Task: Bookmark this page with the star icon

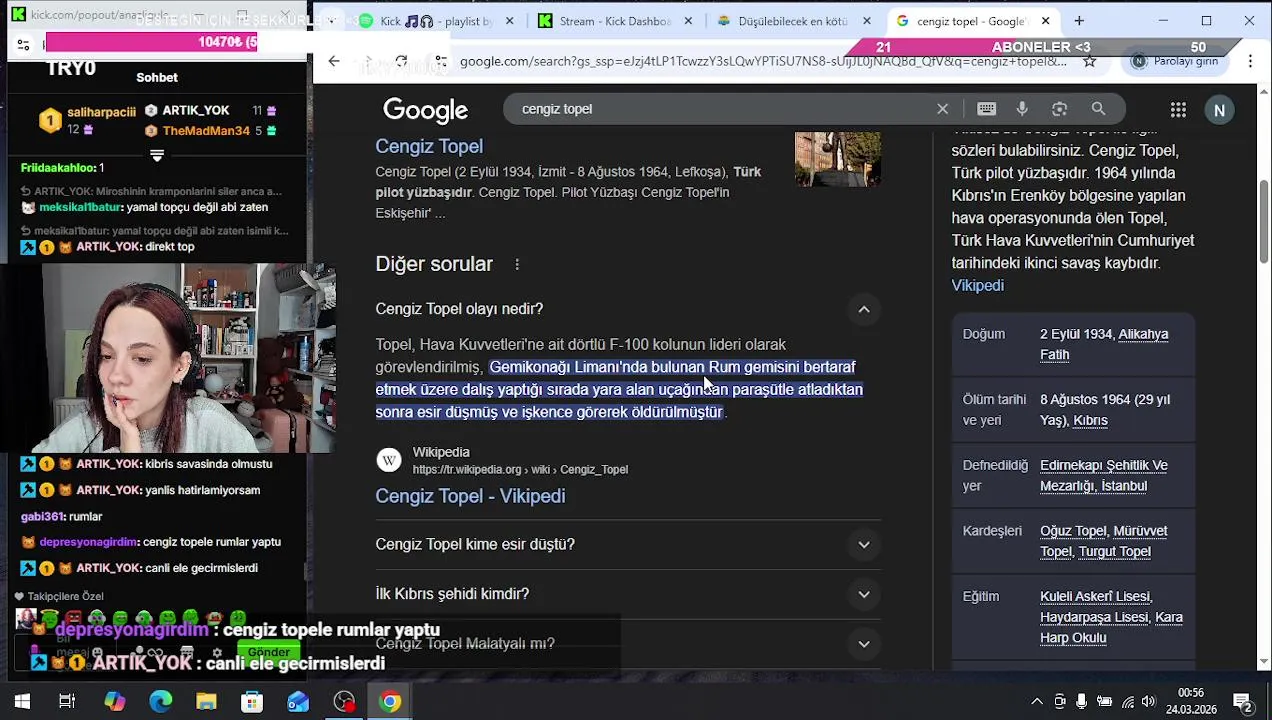Action: [x=1090, y=61]
